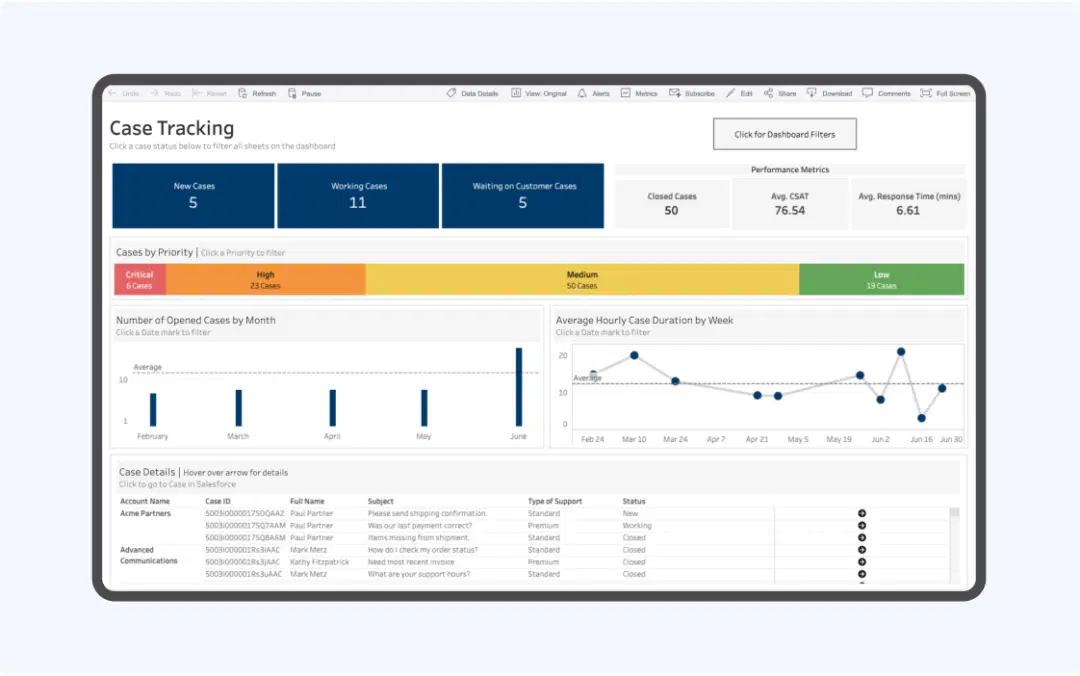The image size is (1080, 676).
Task: Enter Full Screen mode
Action: tap(944, 93)
